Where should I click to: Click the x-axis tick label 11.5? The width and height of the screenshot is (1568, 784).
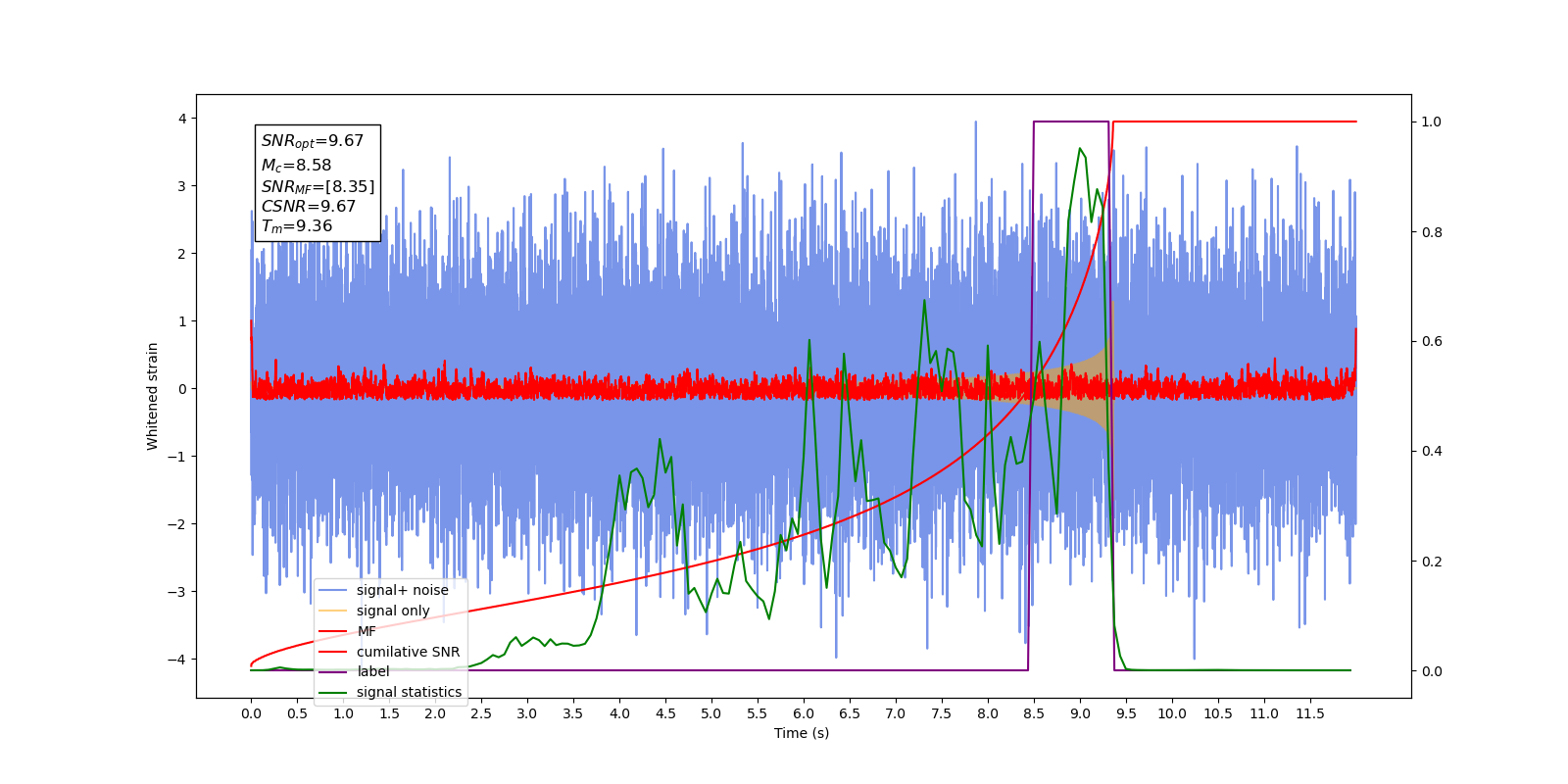click(1310, 713)
